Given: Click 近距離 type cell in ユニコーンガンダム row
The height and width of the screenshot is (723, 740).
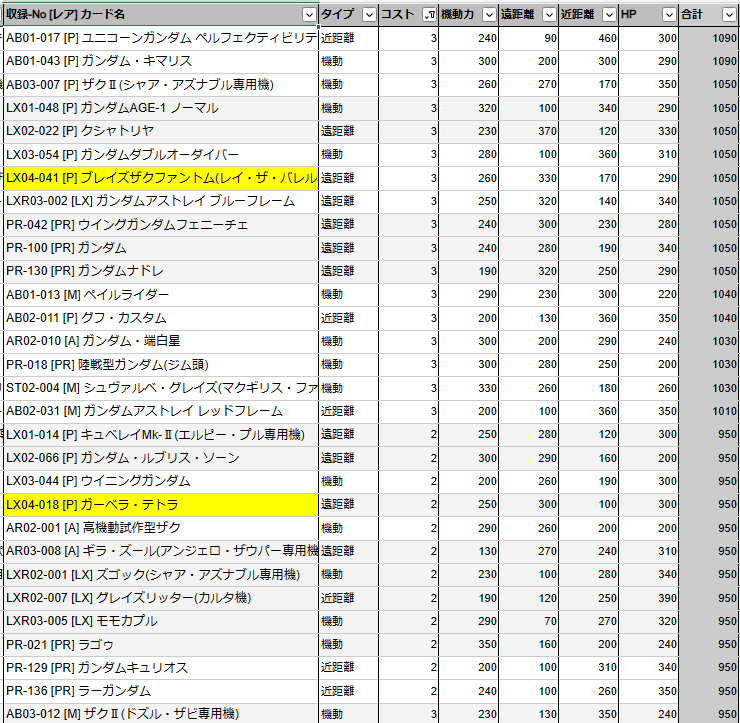Looking at the screenshot, I should [x=348, y=38].
